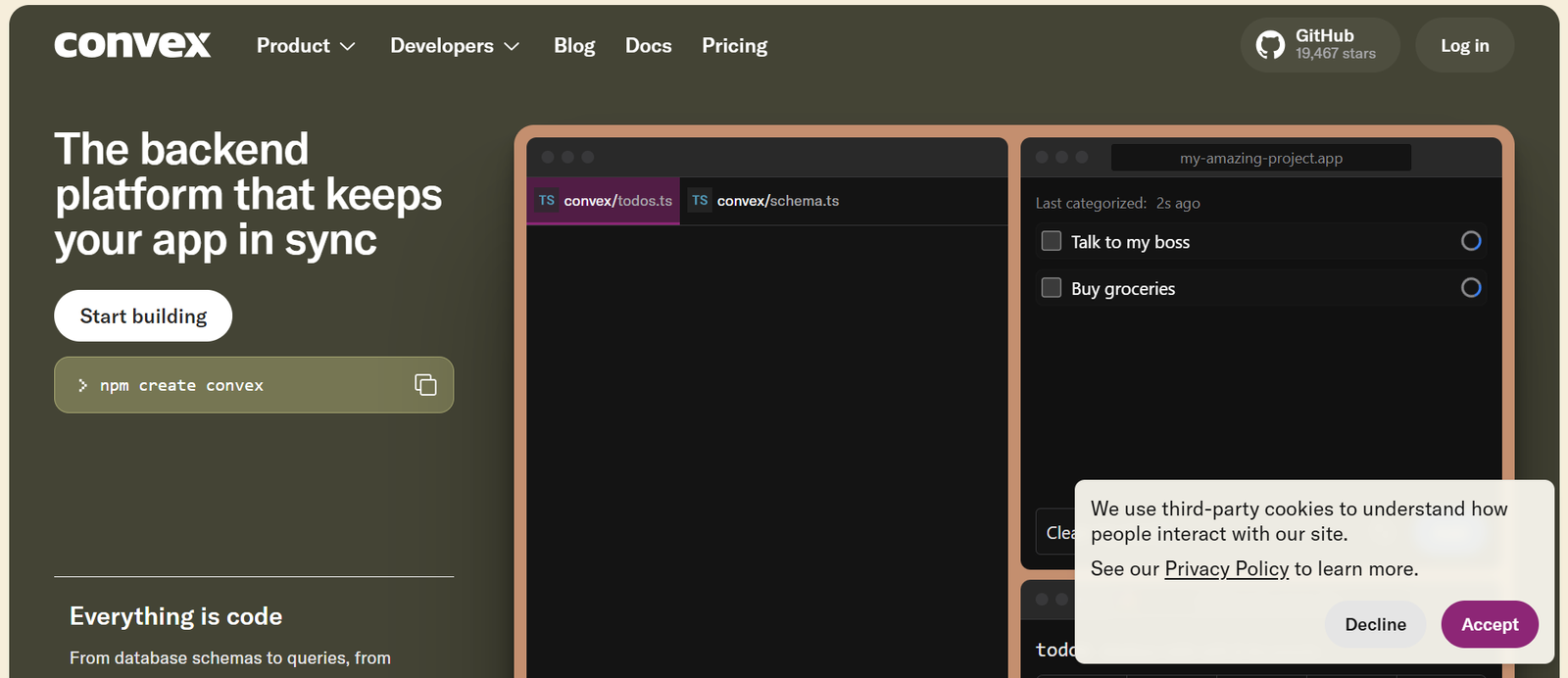Go to the Pricing page
Image resolution: width=1568 pixels, height=678 pixels.
(734, 46)
